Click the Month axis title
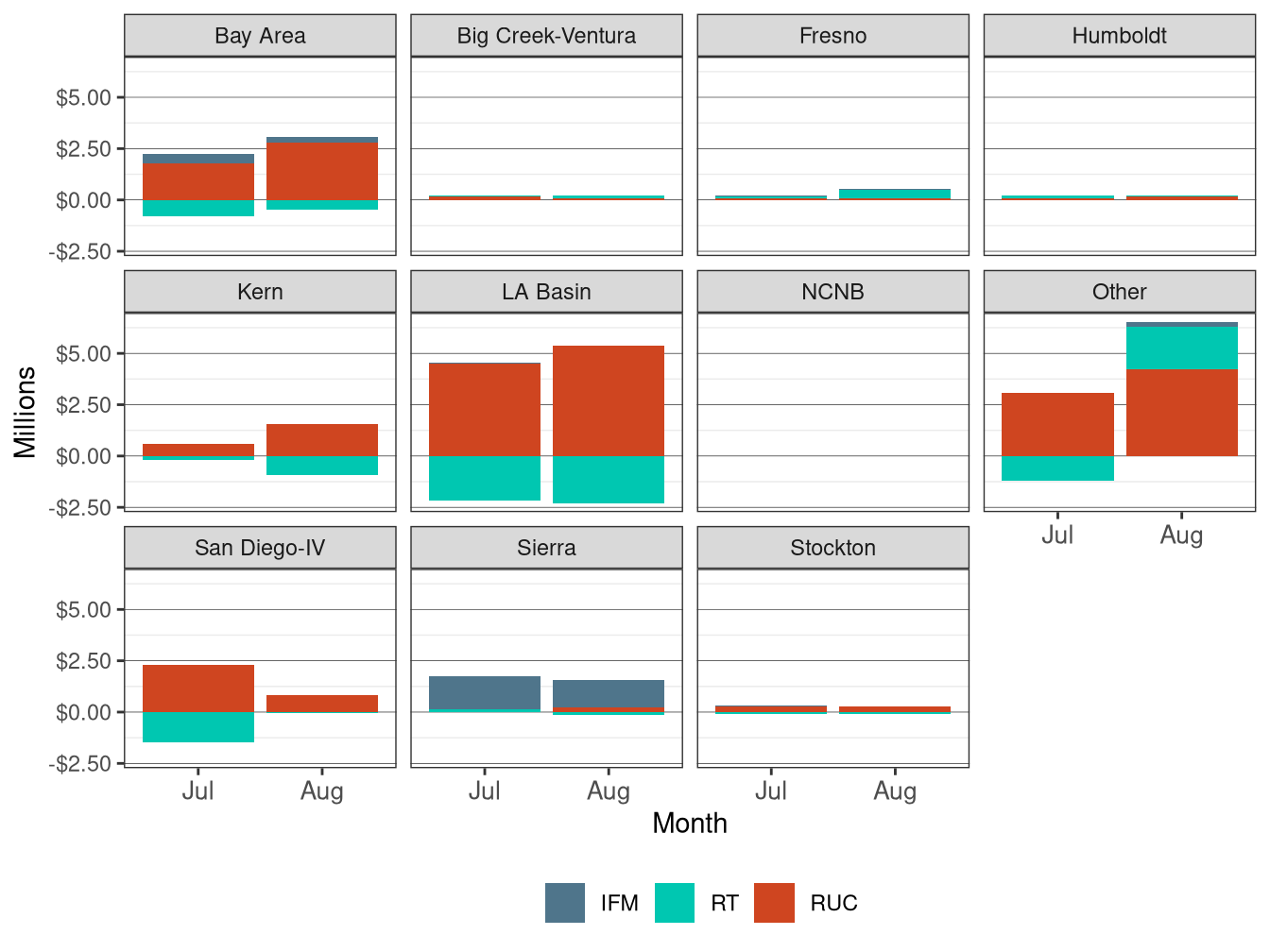The width and height of the screenshot is (1270, 952). pos(689,824)
